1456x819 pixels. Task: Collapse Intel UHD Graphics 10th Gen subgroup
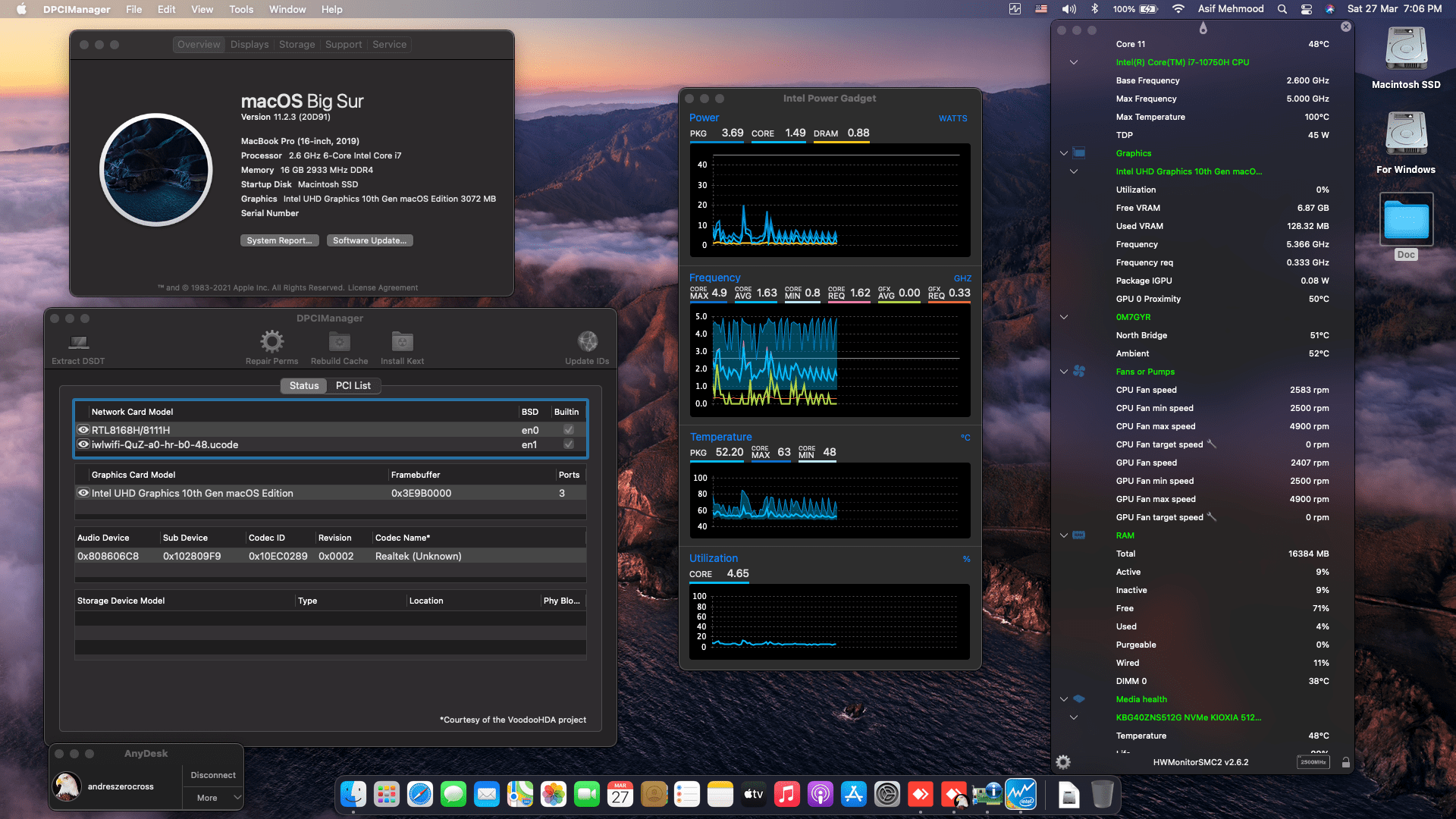1074,171
